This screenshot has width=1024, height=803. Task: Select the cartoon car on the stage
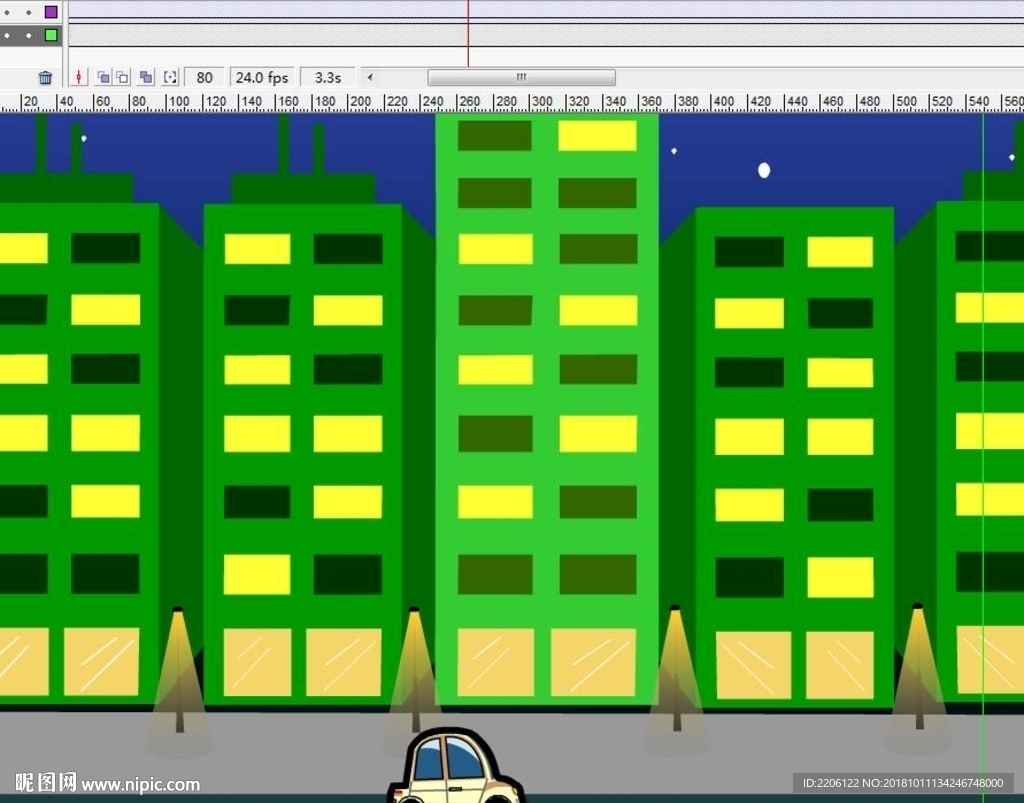pos(456,767)
